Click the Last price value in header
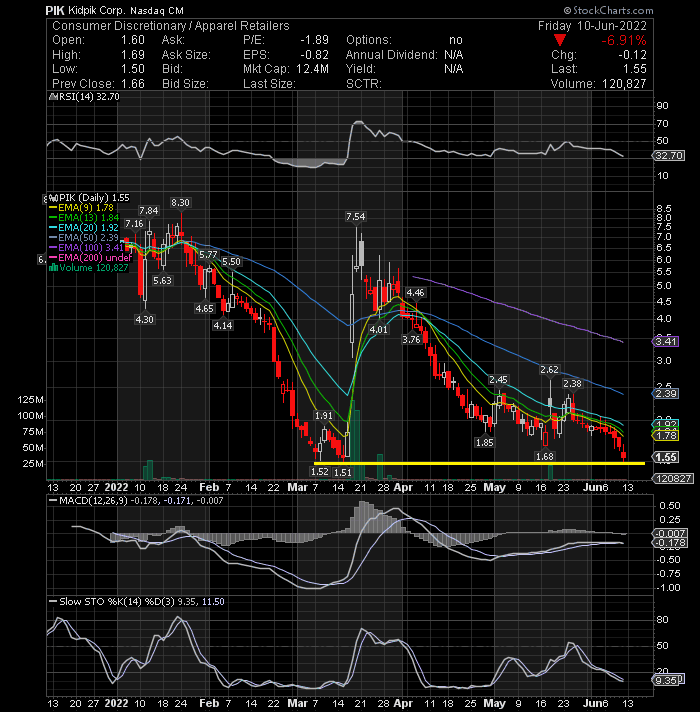Image resolution: width=700 pixels, height=712 pixels. [635, 69]
